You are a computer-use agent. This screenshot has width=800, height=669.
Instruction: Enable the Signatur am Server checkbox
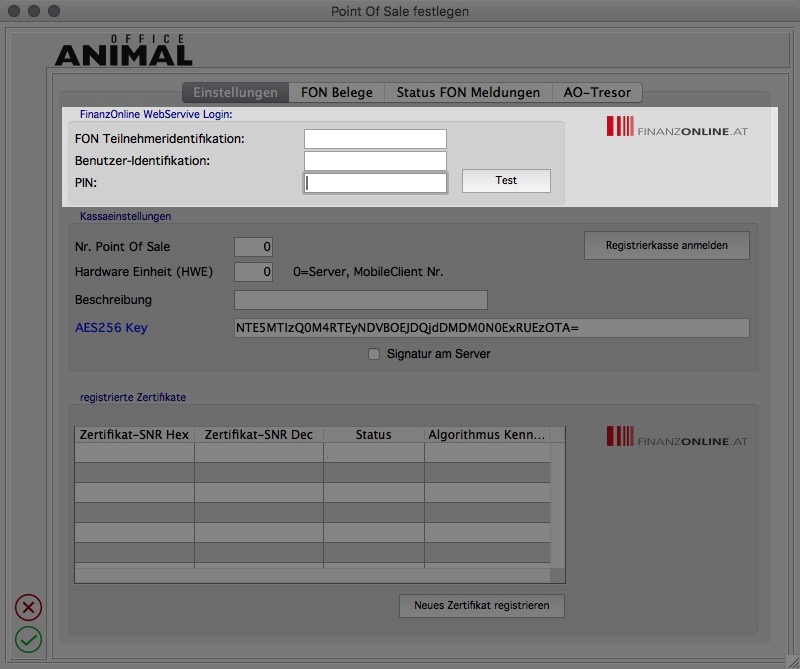[374, 353]
